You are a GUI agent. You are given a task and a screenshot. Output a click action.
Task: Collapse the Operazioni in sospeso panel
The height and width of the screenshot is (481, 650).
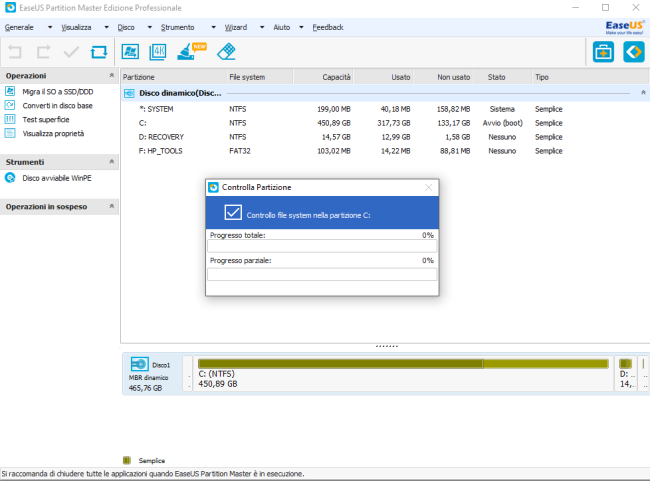[x=112, y=206]
